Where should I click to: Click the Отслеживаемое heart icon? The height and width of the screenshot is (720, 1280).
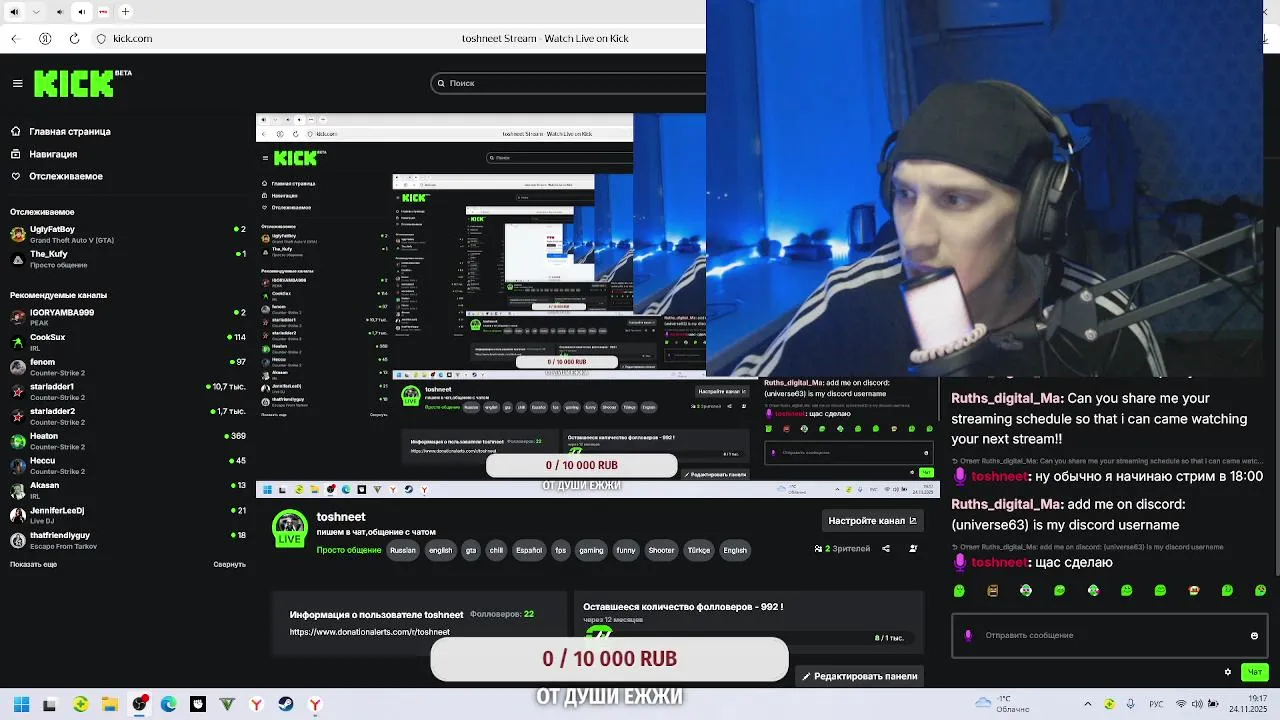(x=16, y=176)
